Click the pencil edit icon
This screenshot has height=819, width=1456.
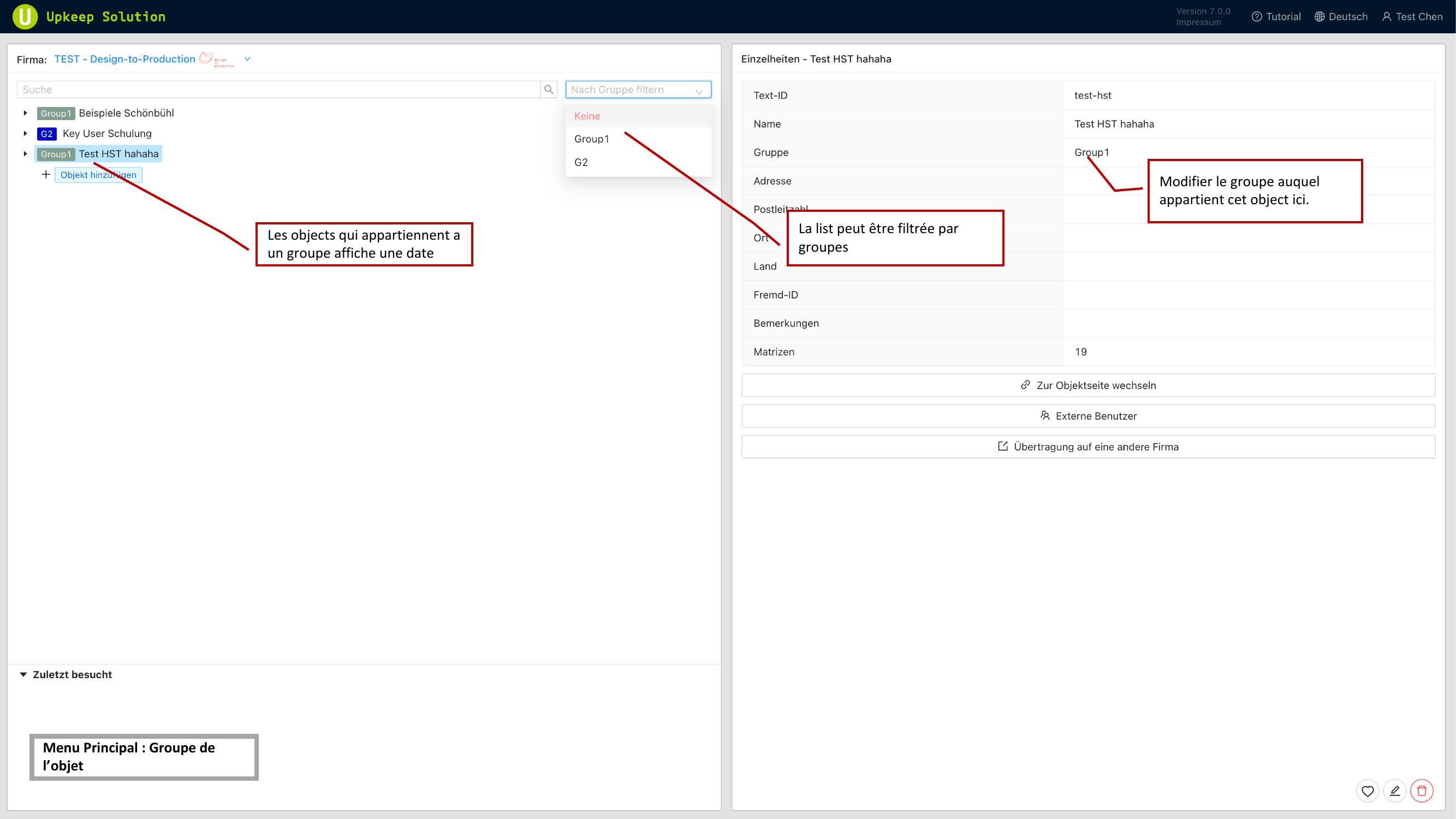pos(1394,791)
